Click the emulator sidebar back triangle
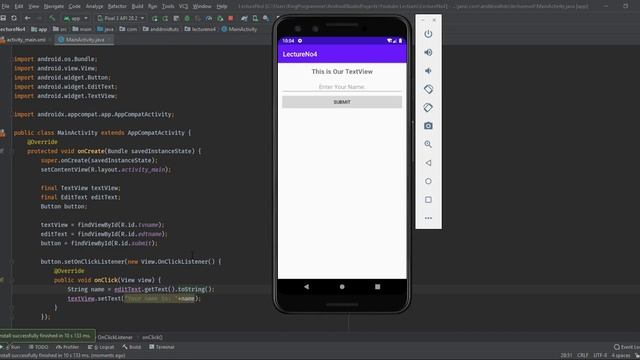Screen dimensions: 640x360 (x=428, y=163)
